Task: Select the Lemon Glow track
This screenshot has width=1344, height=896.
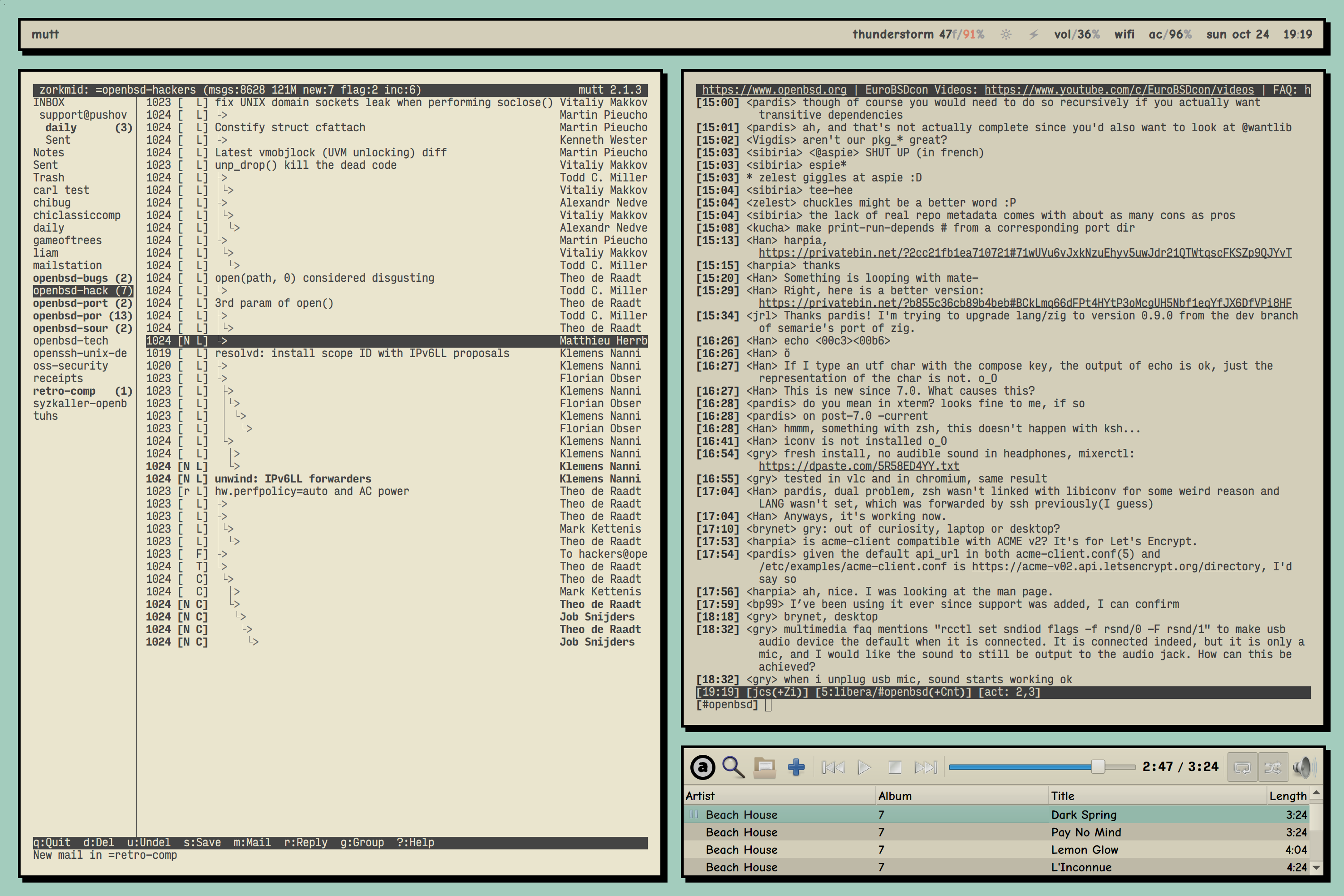Action: click(1085, 850)
